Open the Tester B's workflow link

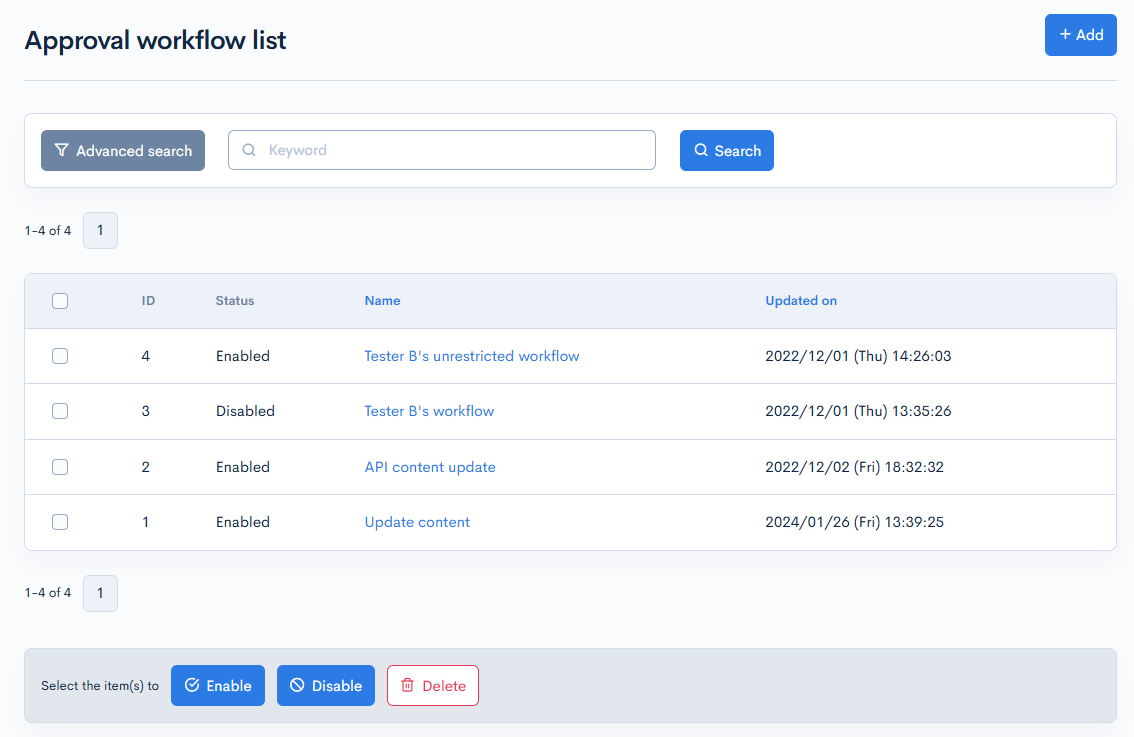click(429, 411)
